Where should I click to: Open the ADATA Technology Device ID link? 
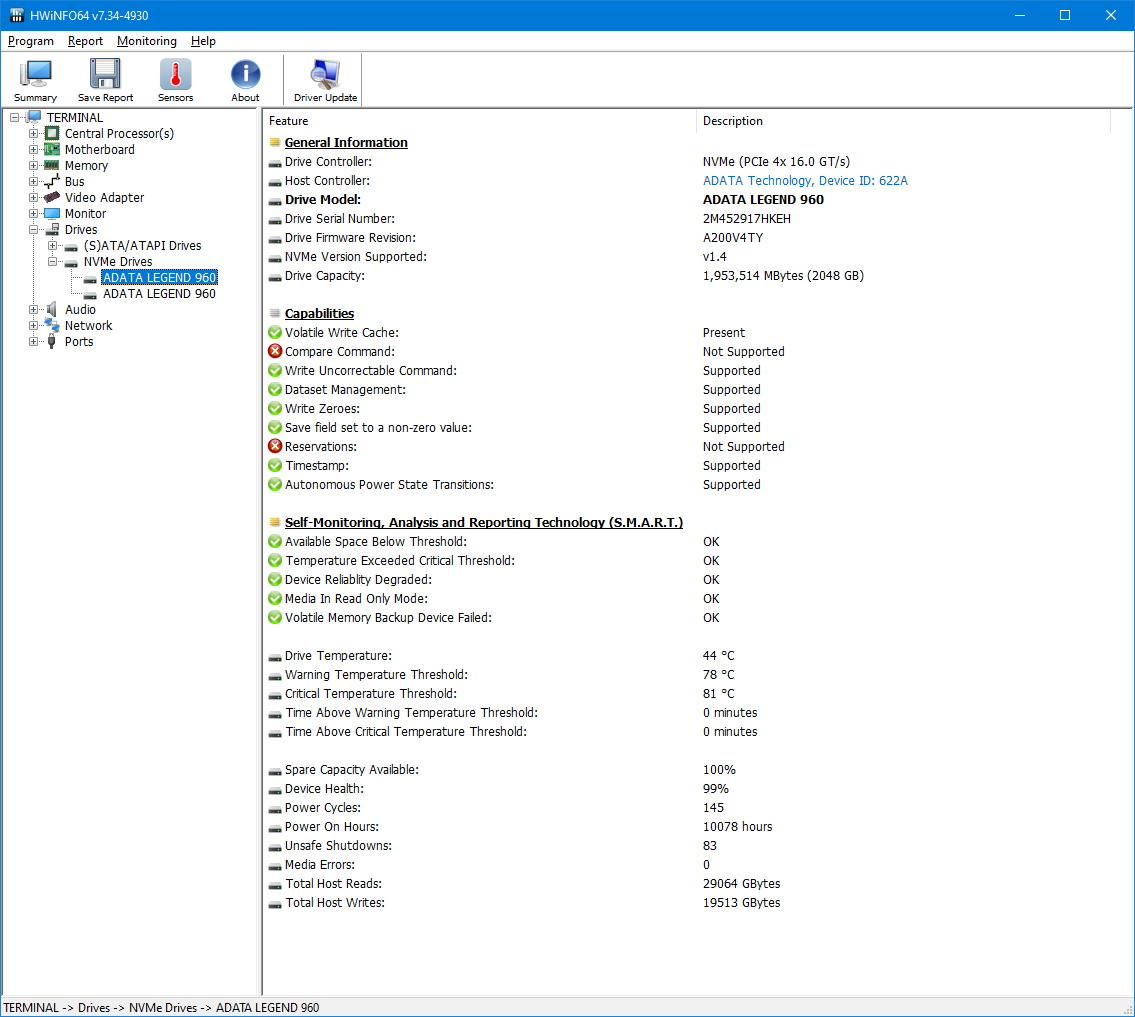(805, 180)
